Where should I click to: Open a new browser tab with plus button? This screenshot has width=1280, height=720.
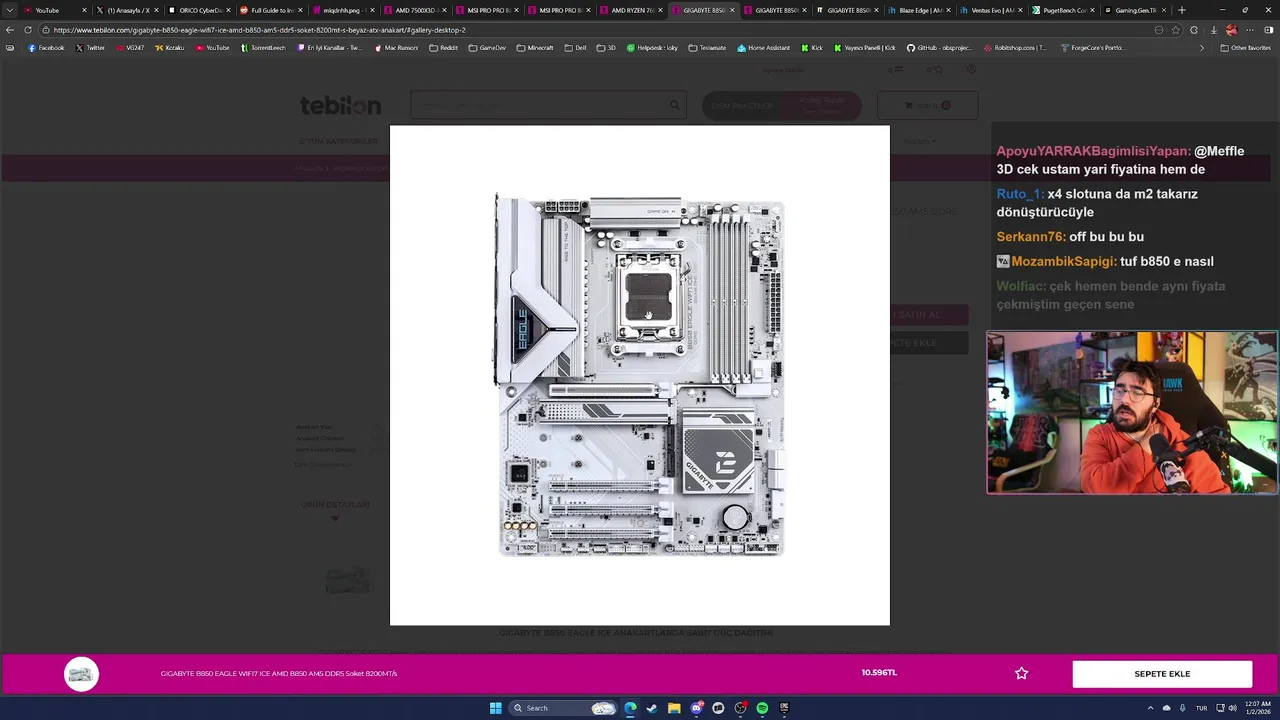click(1182, 10)
